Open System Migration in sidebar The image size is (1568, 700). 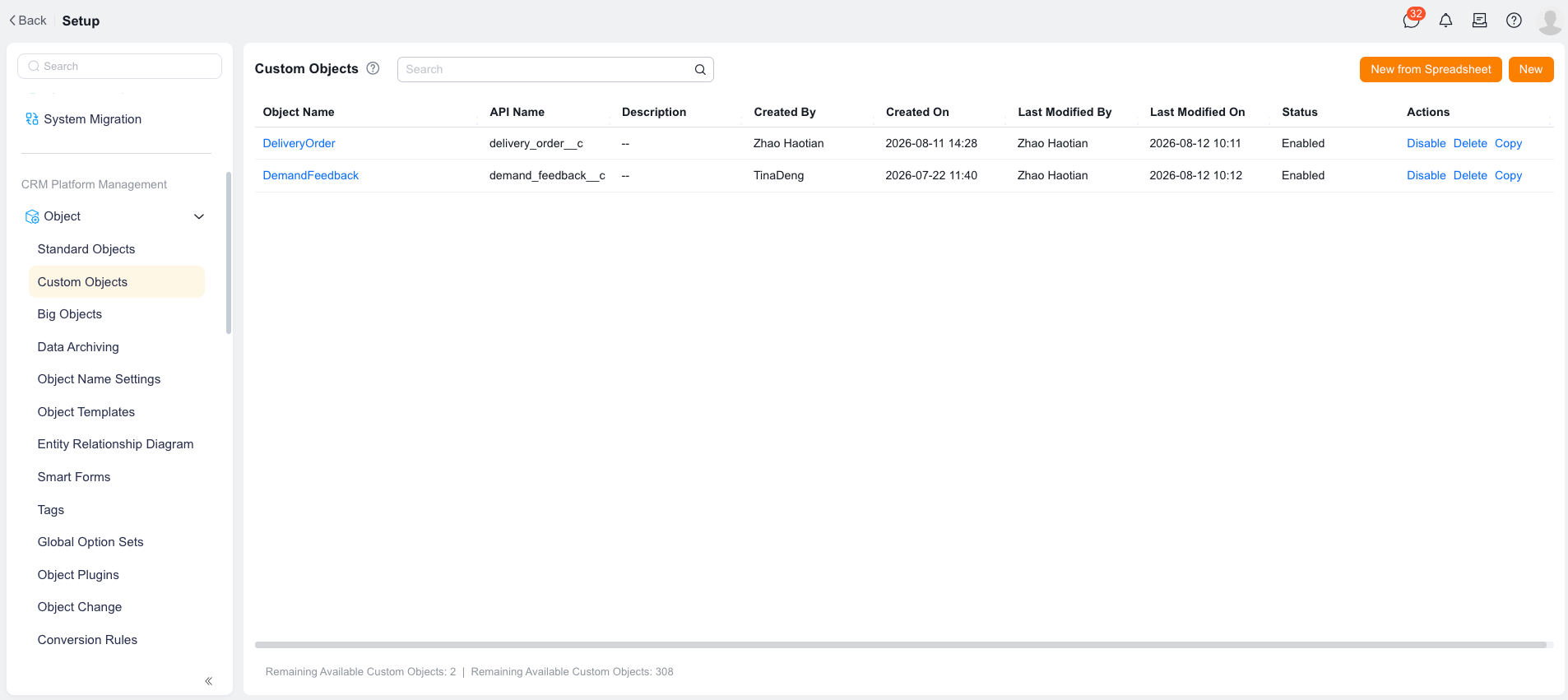coord(92,119)
